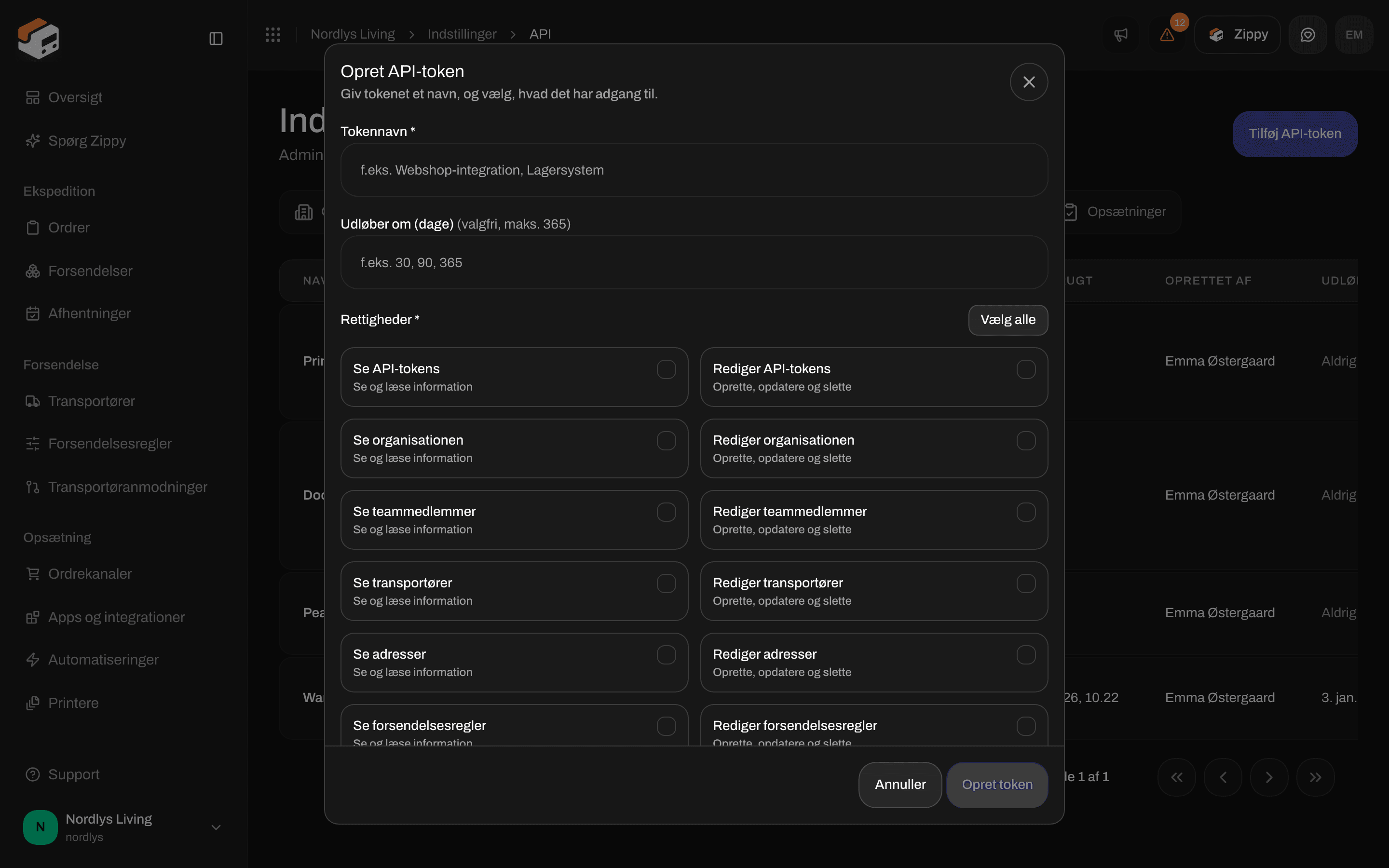The height and width of the screenshot is (868, 1389).
Task: Enable the Rediger organisationen permission
Action: [1026, 441]
